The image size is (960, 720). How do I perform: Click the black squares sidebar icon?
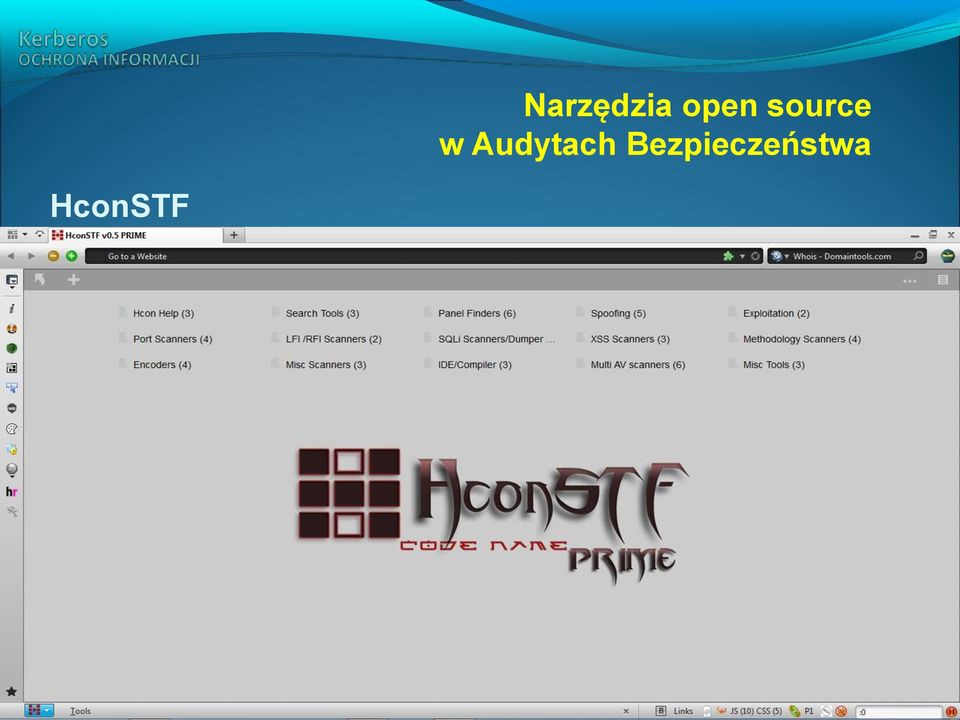12,368
